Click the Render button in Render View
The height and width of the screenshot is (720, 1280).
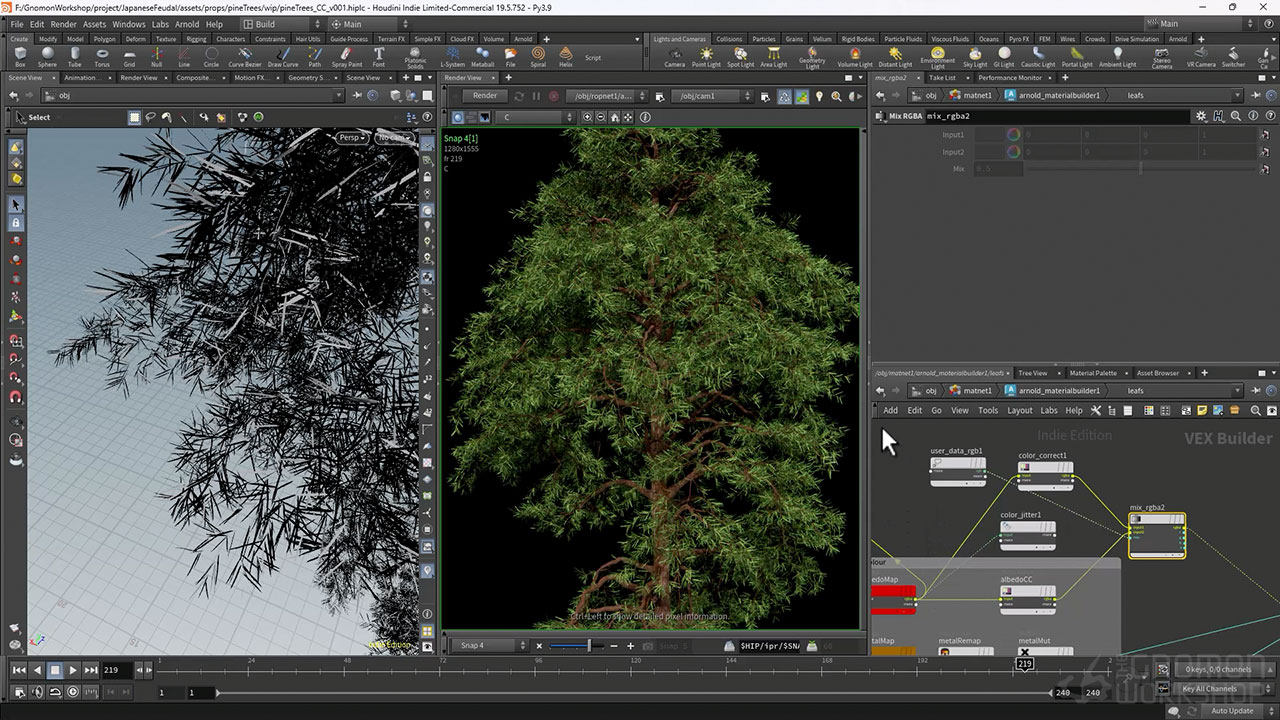[485, 96]
